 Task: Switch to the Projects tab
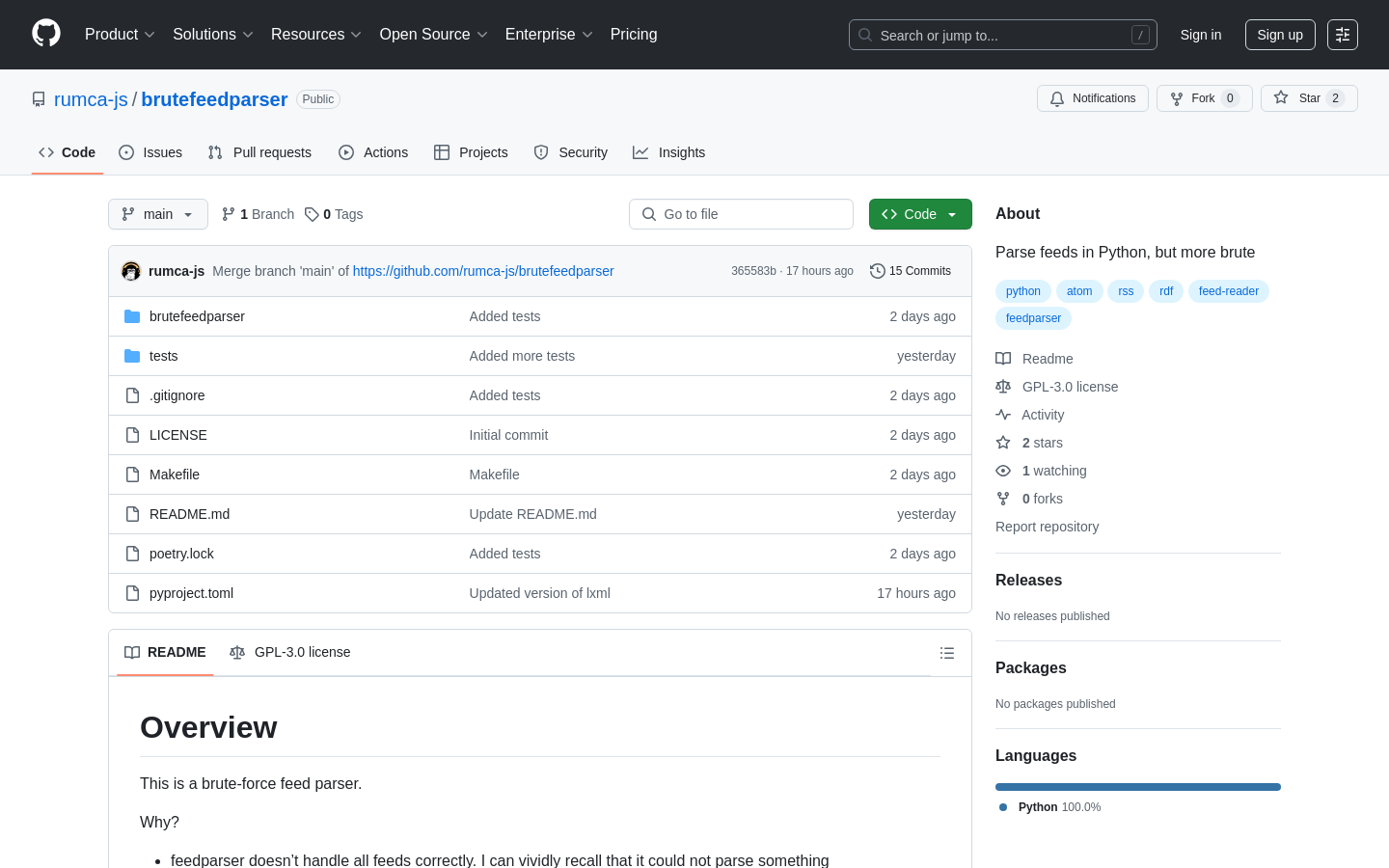tap(471, 152)
